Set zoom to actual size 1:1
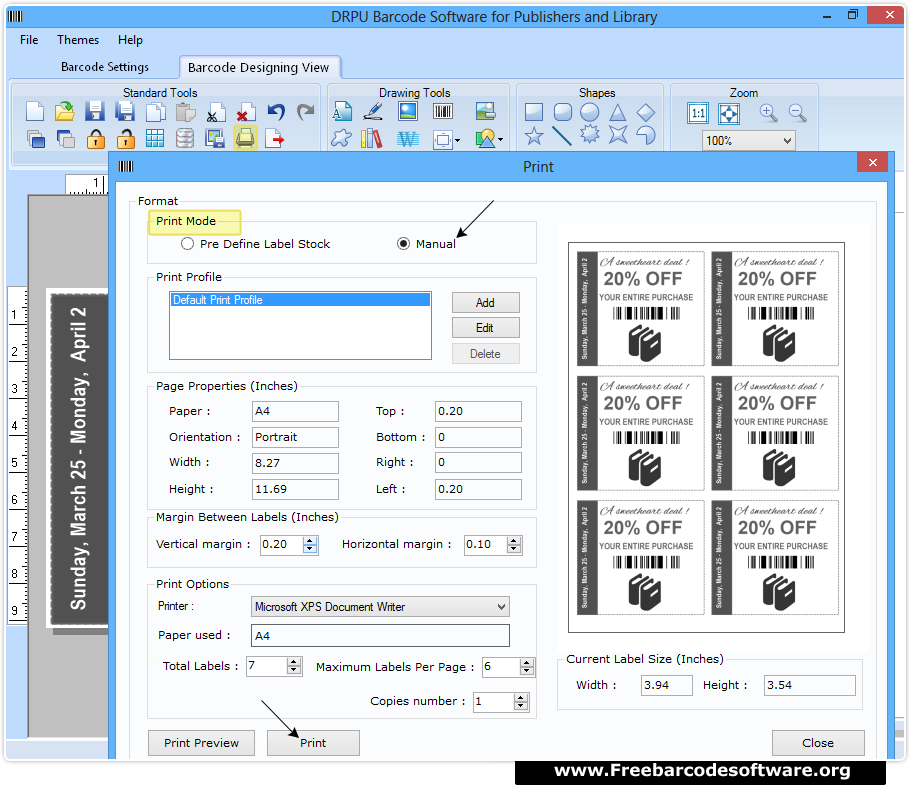Screen dimensions: 910x785 pos(698,113)
